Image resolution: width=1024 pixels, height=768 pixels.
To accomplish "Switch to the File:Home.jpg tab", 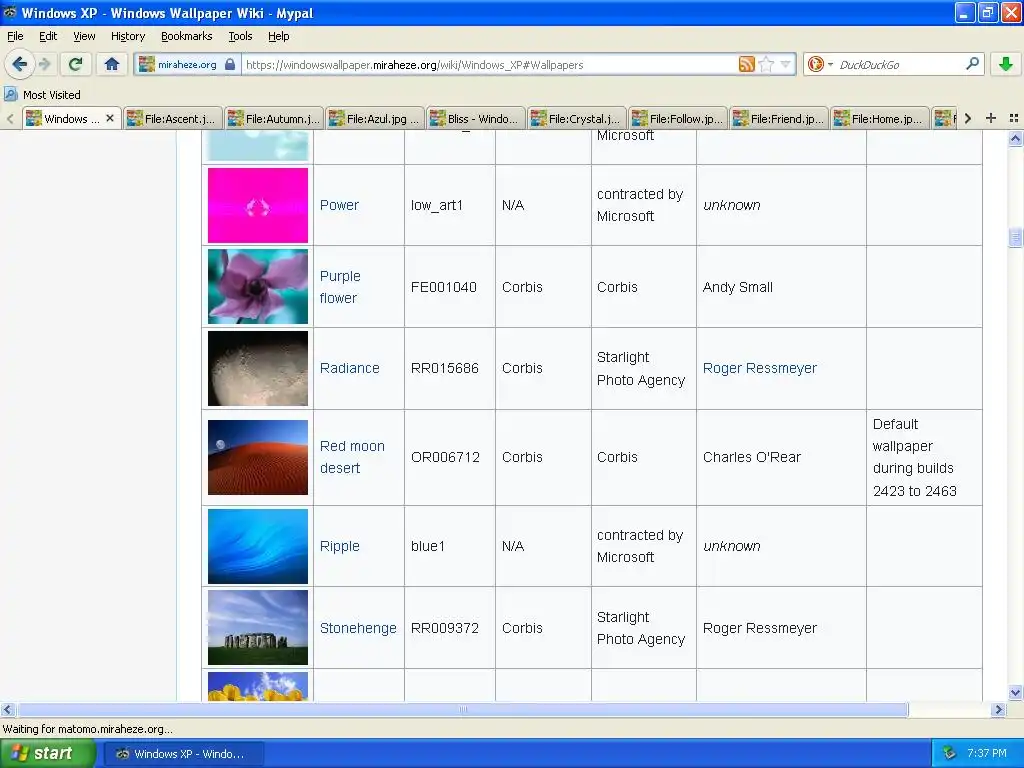I will (880, 118).
